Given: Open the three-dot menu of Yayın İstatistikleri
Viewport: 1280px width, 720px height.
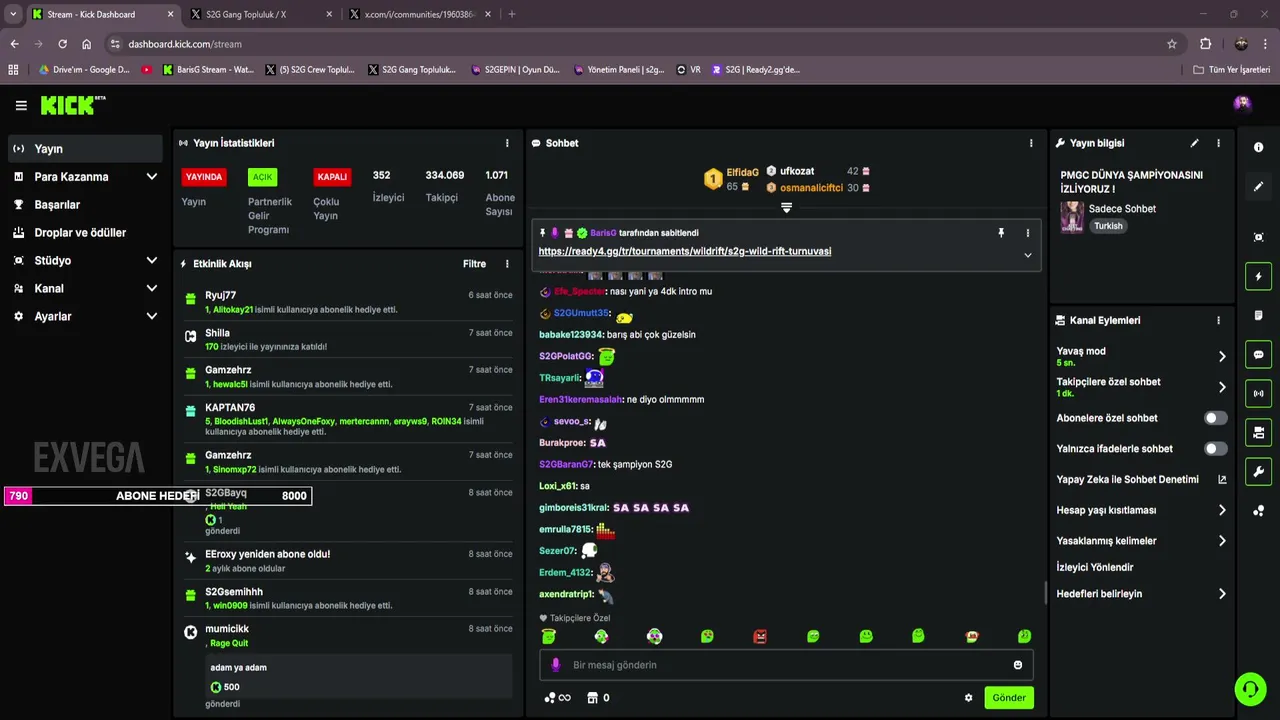Looking at the screenshot, I should point(507,143).
